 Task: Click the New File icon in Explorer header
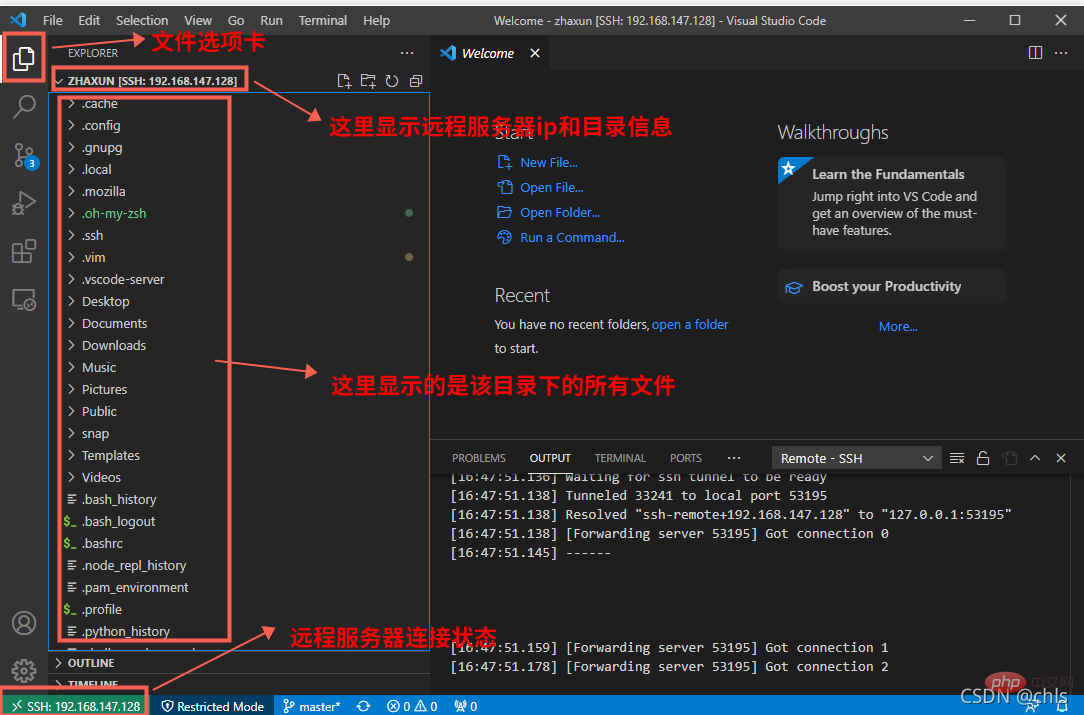click(344, 80)
